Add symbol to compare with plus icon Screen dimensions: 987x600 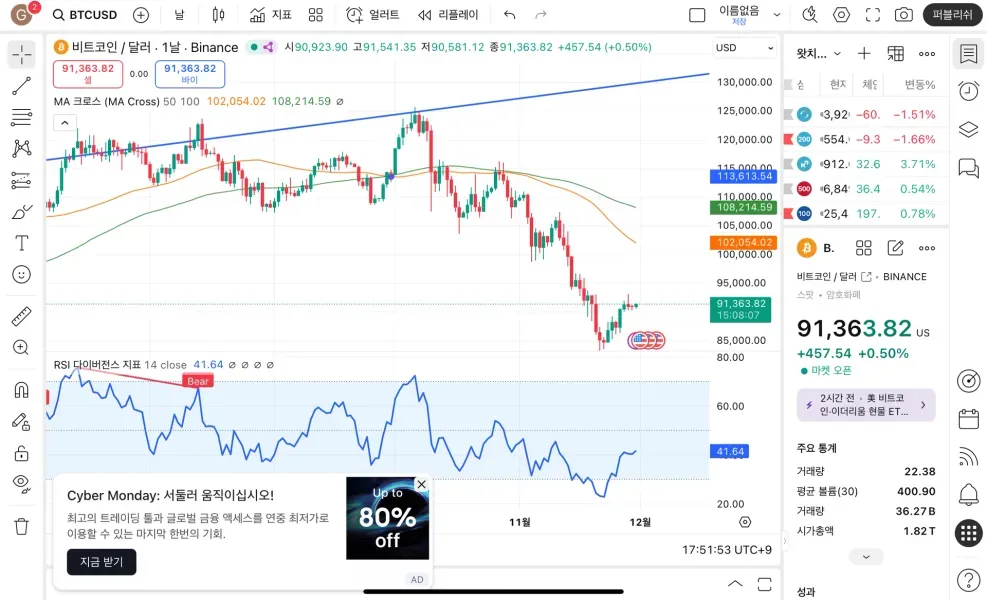(141, 14)
